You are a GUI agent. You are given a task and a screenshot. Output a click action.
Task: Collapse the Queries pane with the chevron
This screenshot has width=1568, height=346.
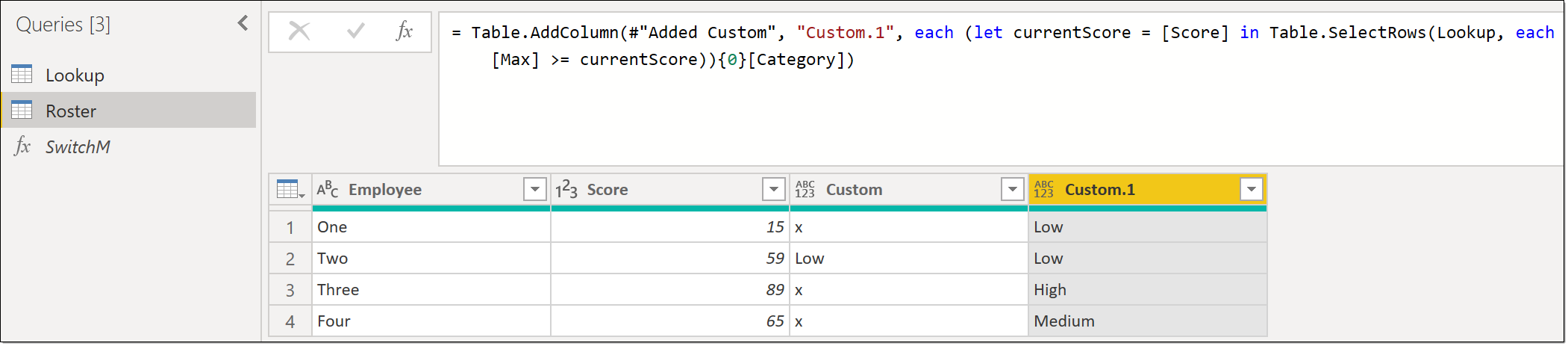coord(243,23)
